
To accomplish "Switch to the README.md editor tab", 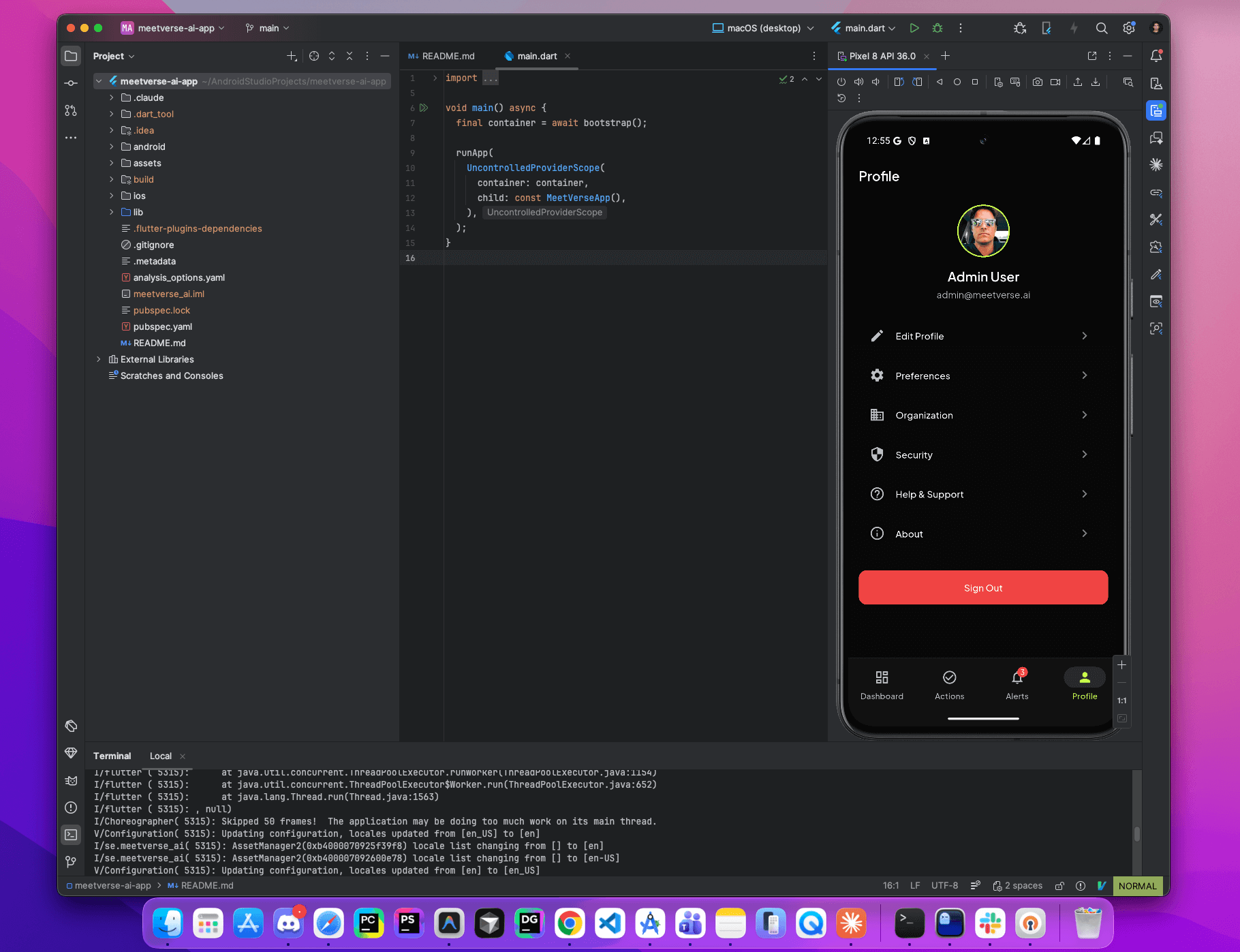I will [446, 56].
